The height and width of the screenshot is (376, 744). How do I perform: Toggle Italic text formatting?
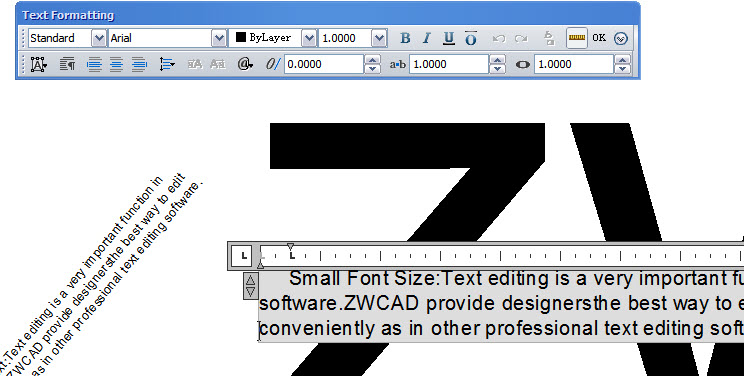(x=426, y=38)
